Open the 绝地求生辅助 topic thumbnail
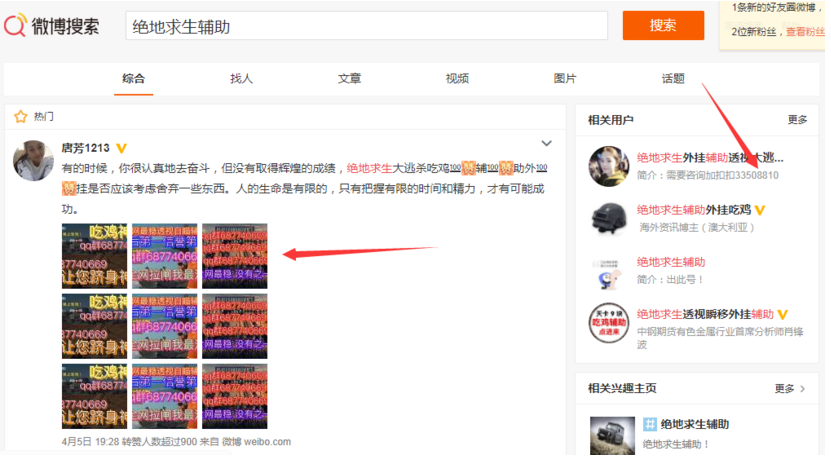Viewport: 831px width, 463px height. [x=612, y=435]
